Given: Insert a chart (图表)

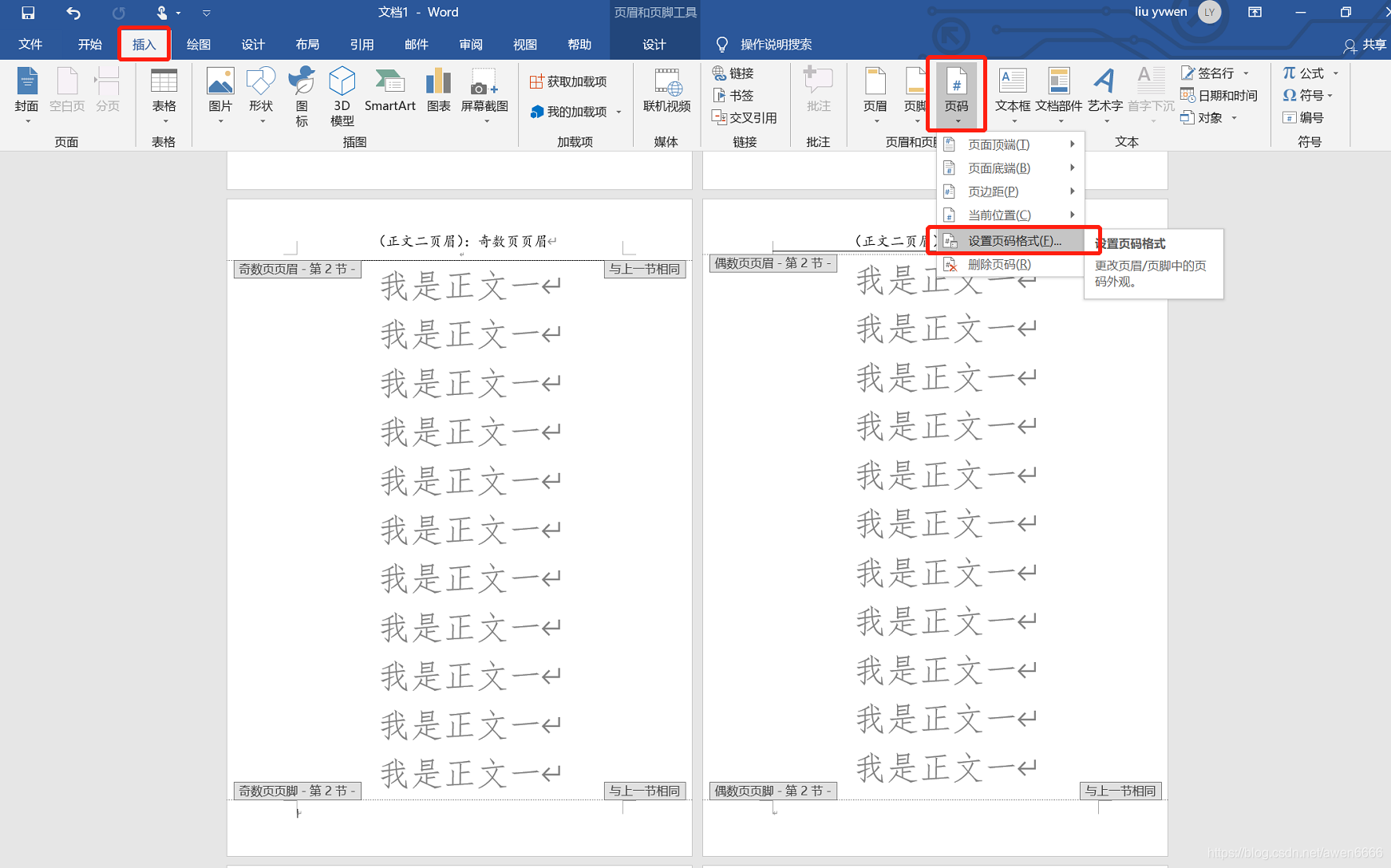Looking at the screenshot, I should coord(438,89).
